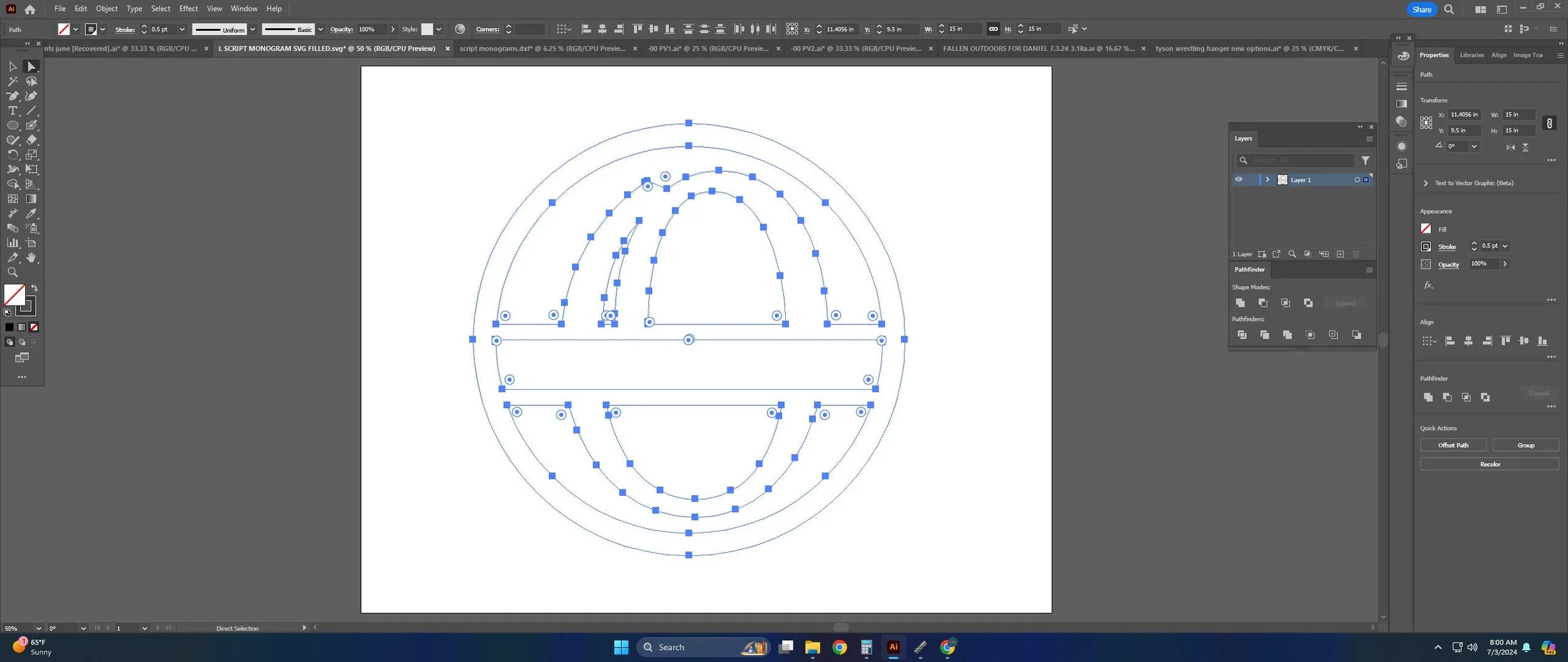The height and width of the screenshot is (662, 1568).
Task: Select the Selection (black arrow) tool
Action: 12,67
